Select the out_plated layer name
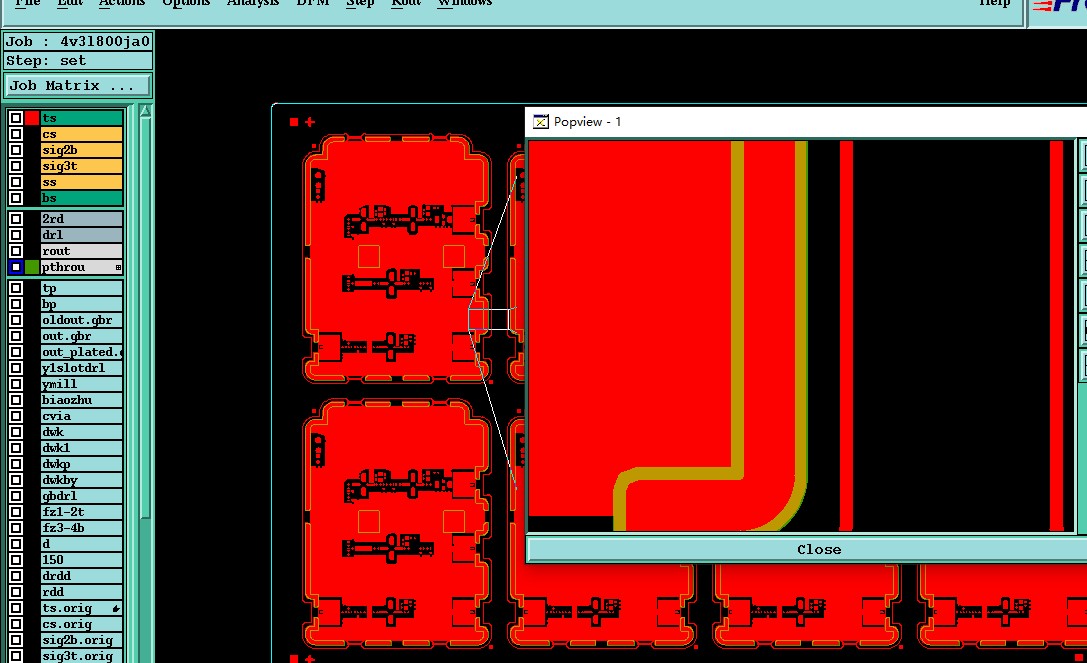Viewport: 1087px width, 663px height. click(x=81, y=352)
